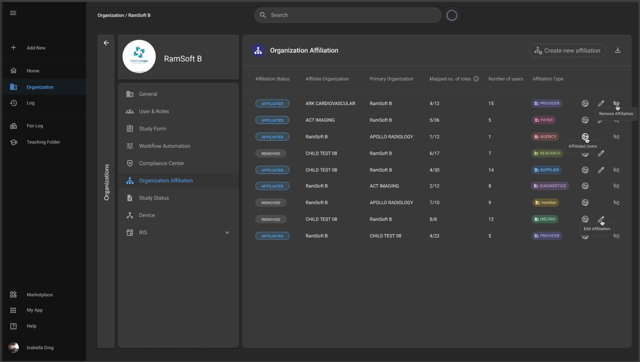View affiliated users in the SUPPLIER row
The height and width of the screenshot is (362, 640).
(585, 170)
